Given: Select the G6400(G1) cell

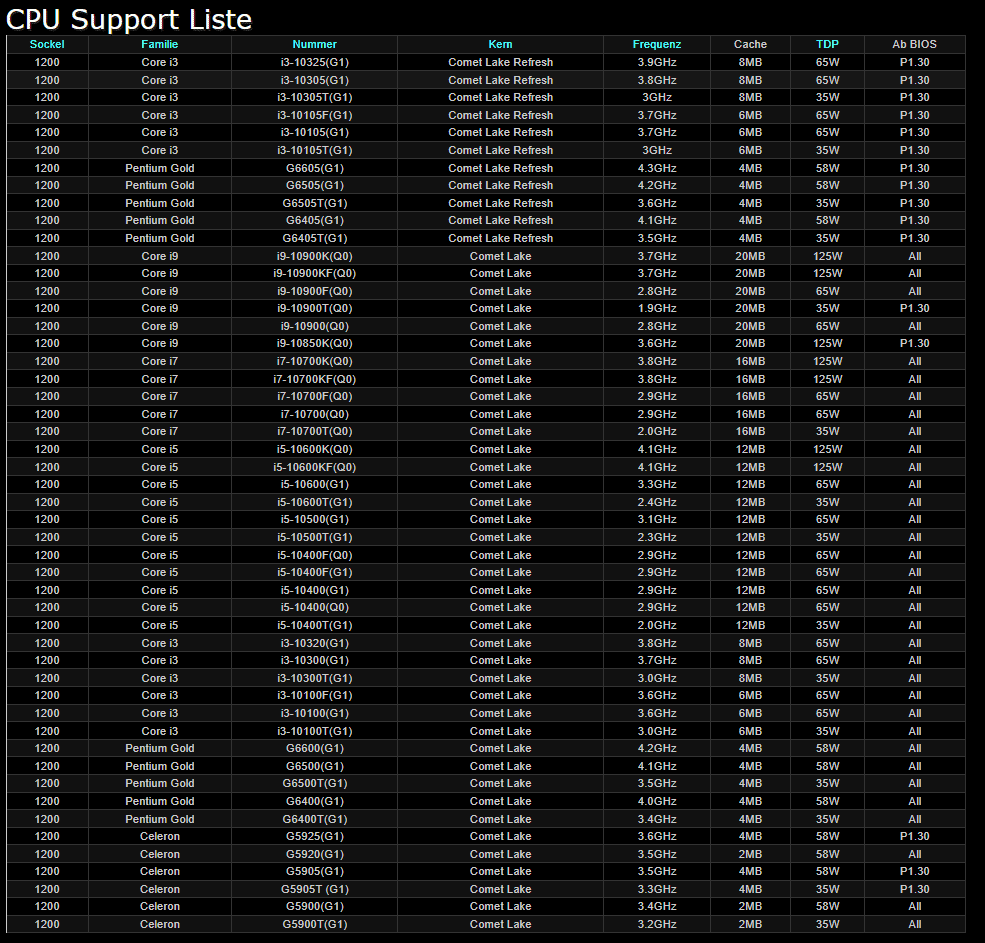Looking at the screenshot, I should (314, 801).
